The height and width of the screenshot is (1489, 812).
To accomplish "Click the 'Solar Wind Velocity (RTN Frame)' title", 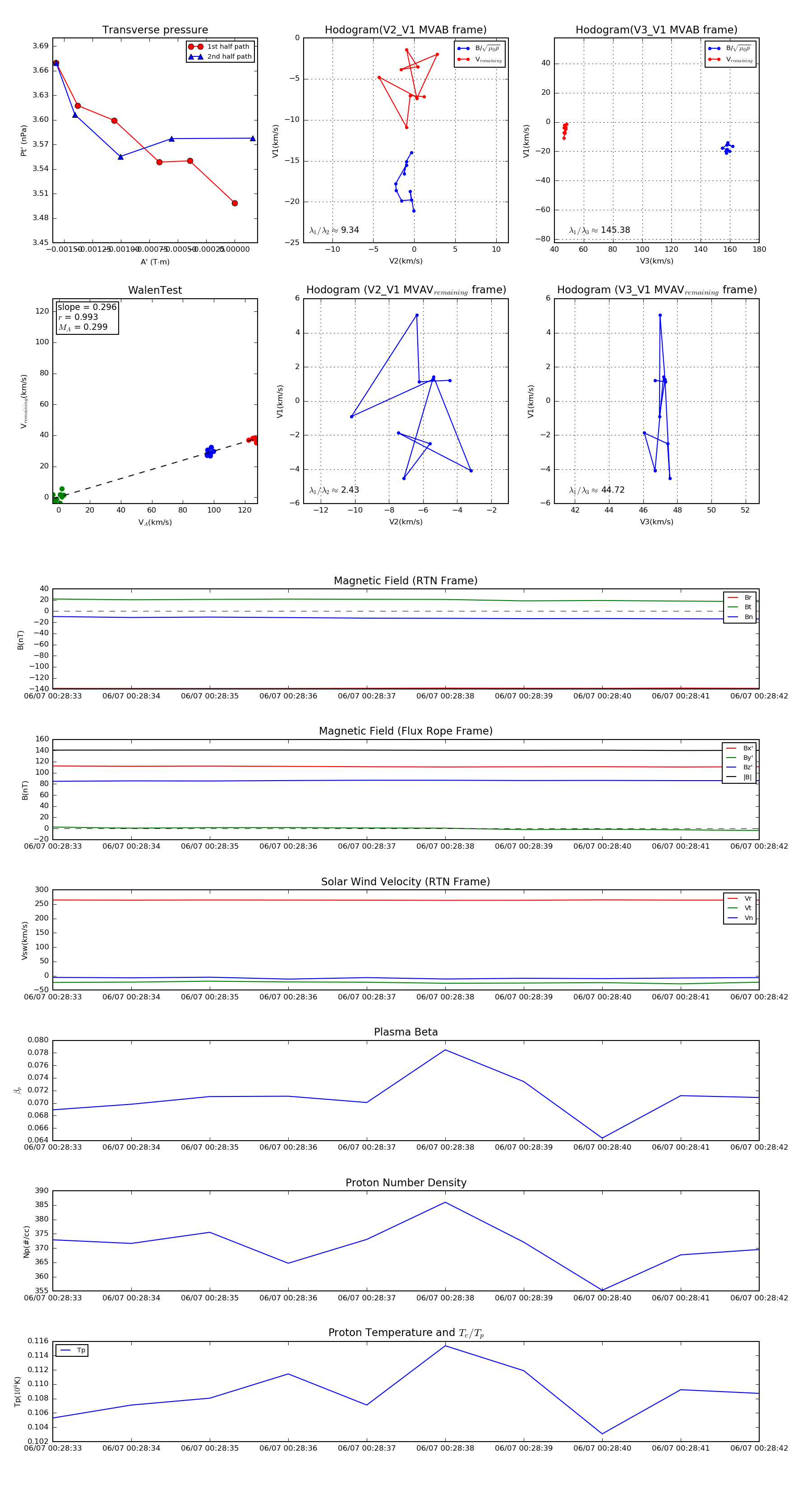I will (x=406, y=882).
